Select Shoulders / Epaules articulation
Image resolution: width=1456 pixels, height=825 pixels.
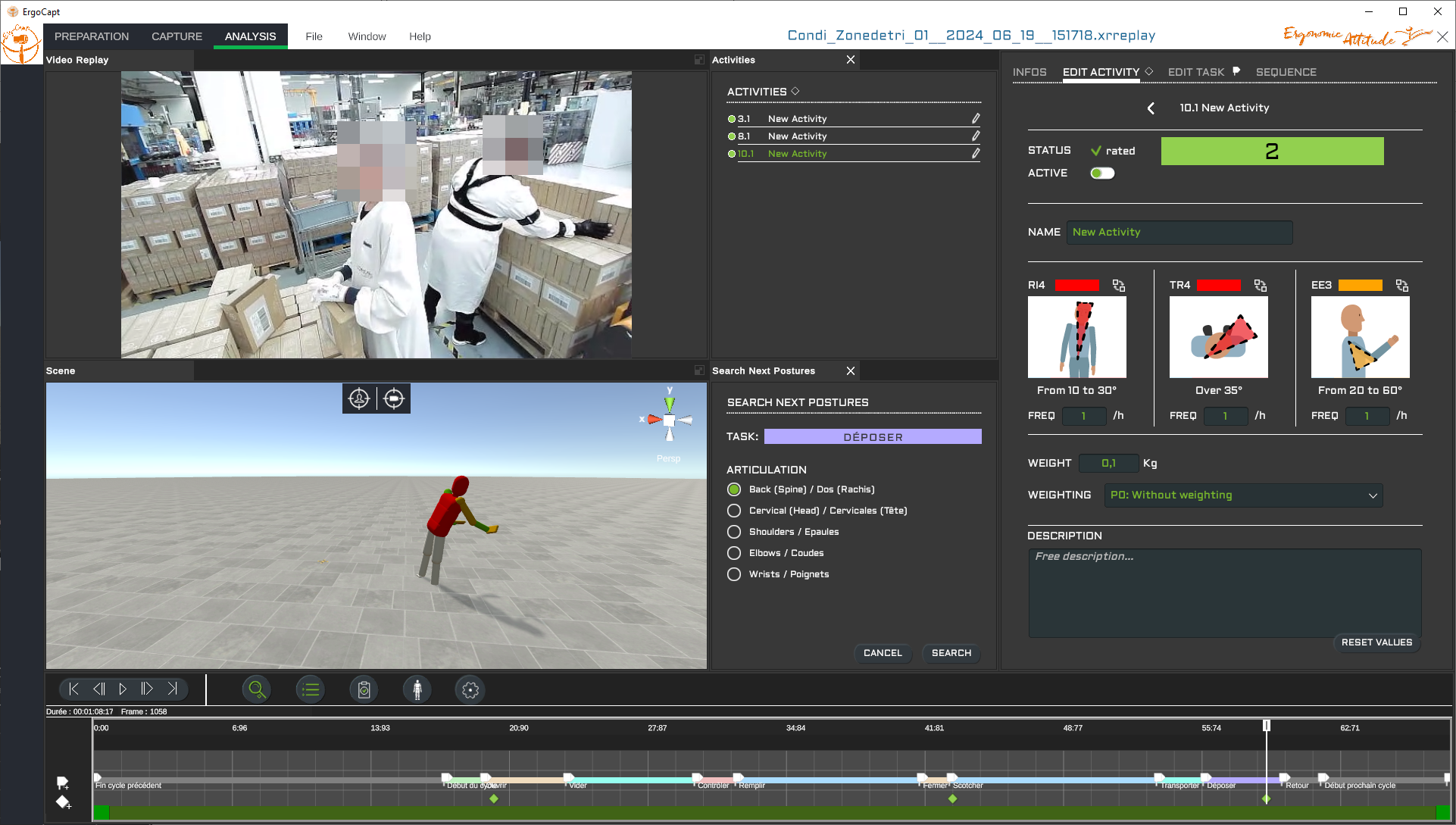coord(734,532)
